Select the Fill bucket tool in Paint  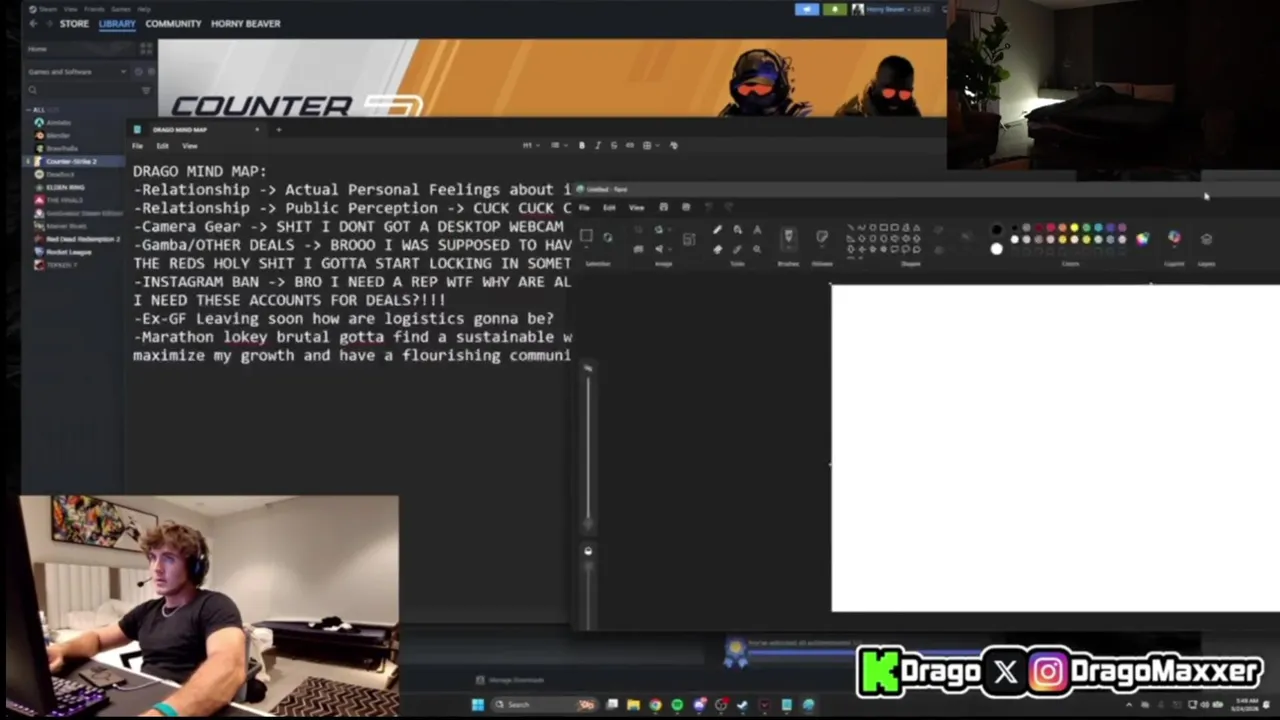tap(737, 230)
